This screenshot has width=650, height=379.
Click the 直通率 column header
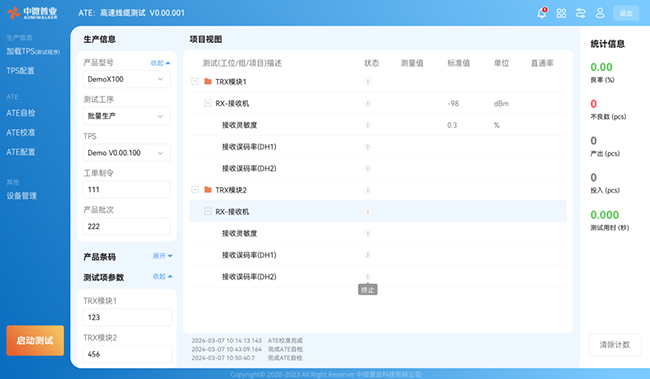(542, 63)
